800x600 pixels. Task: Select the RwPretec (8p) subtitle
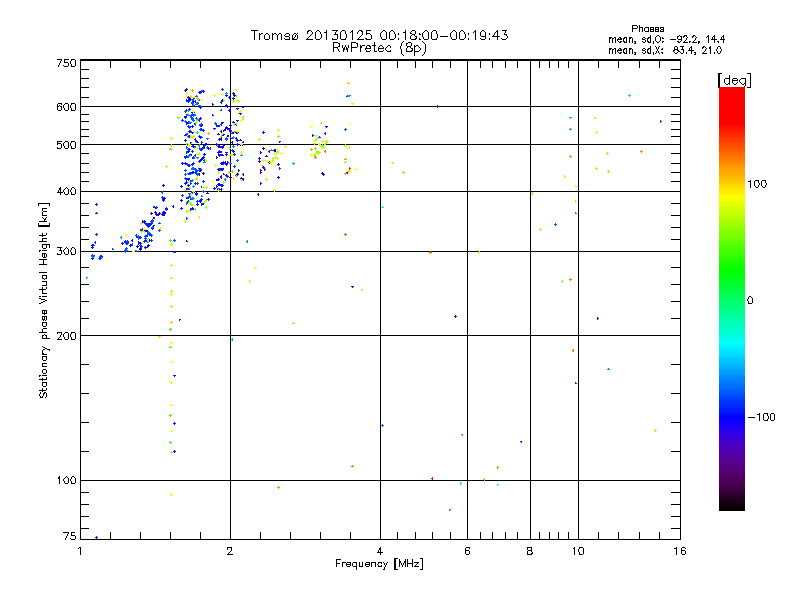tap(379, 47)
